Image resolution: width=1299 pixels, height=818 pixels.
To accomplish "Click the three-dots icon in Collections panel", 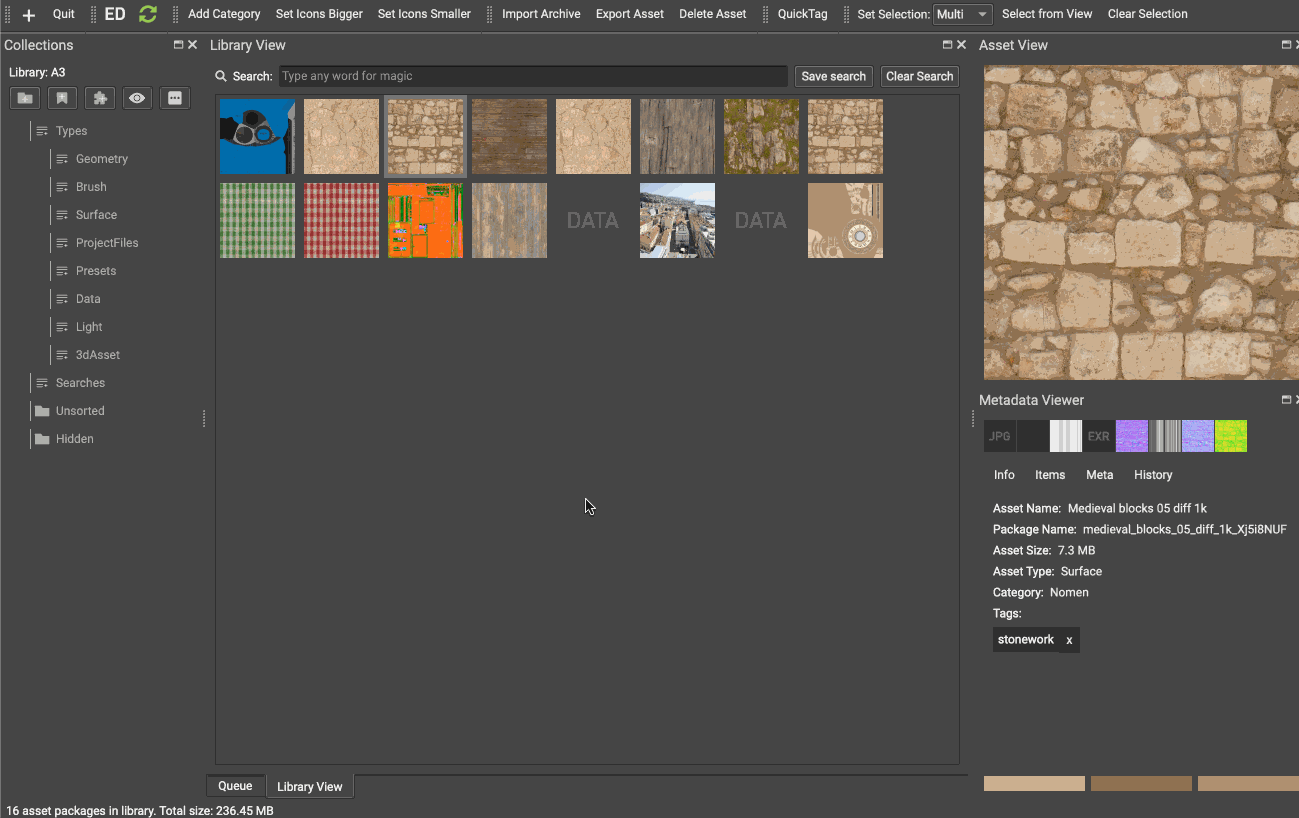I will [175, 98].
